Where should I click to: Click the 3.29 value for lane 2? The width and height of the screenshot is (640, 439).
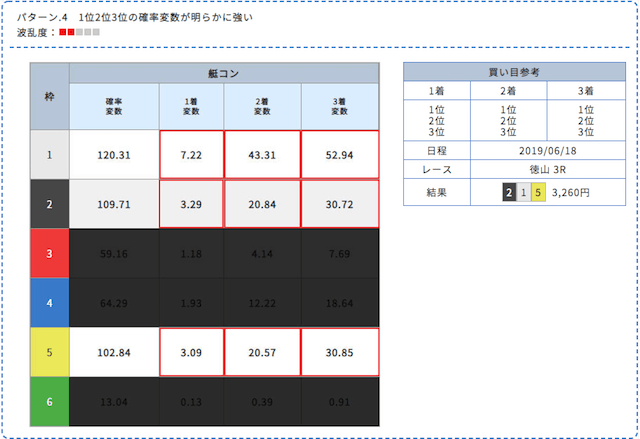(x=191, y=204)
